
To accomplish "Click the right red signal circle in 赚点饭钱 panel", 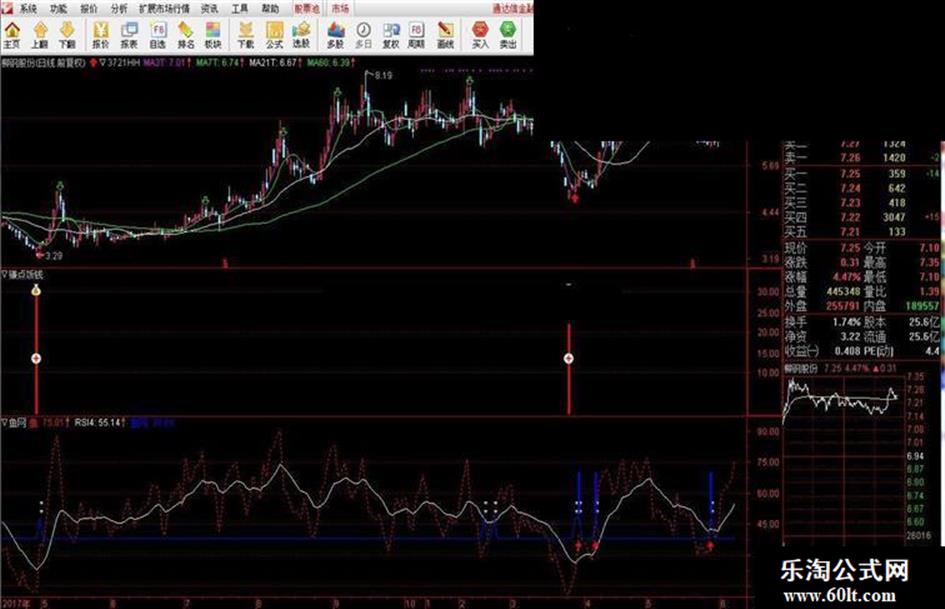I will pos(568,359).
